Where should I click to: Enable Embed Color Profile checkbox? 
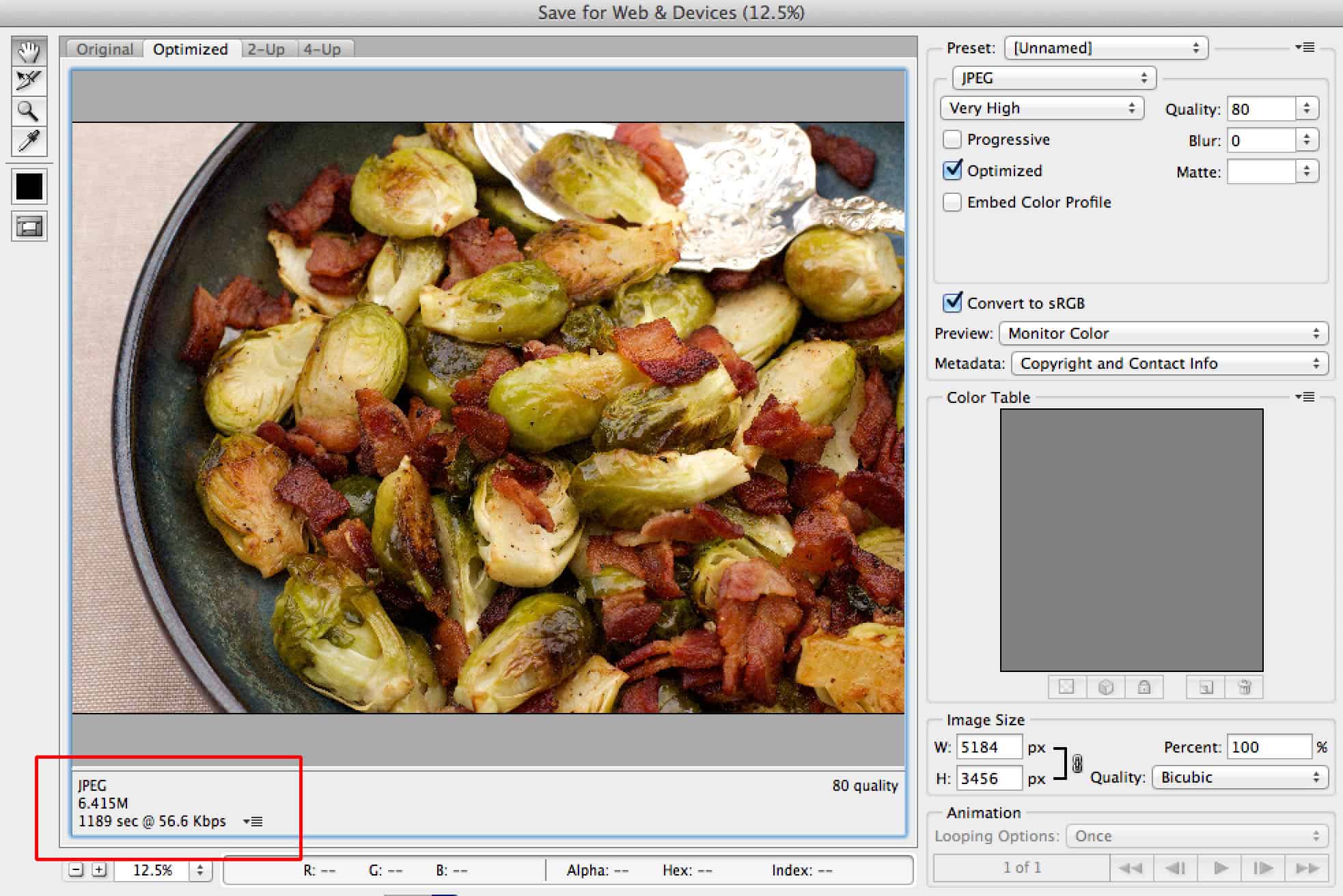(x=952, y=202)
